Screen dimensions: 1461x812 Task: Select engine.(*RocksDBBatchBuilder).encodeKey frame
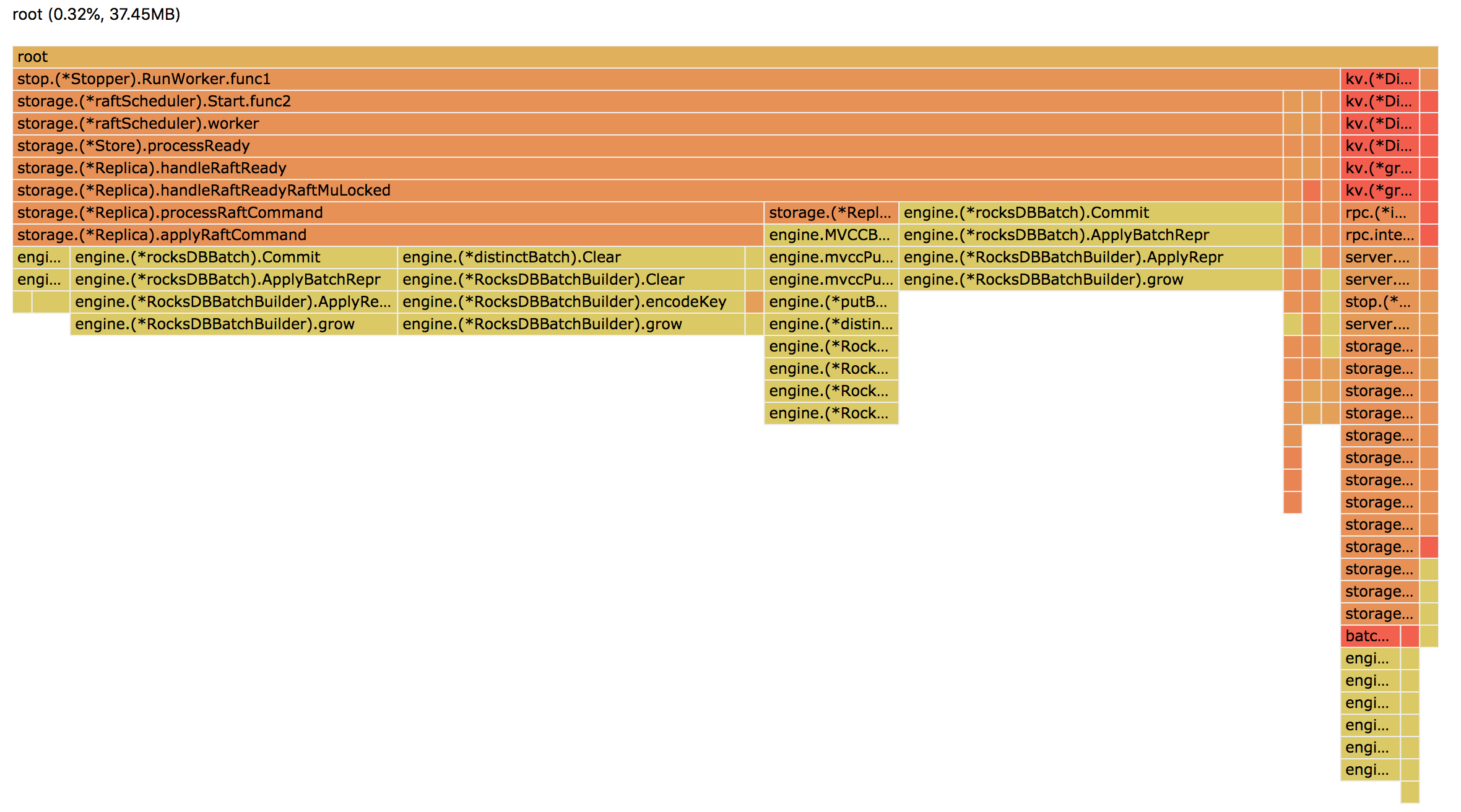pyautogui.click(x=571, y=302)
